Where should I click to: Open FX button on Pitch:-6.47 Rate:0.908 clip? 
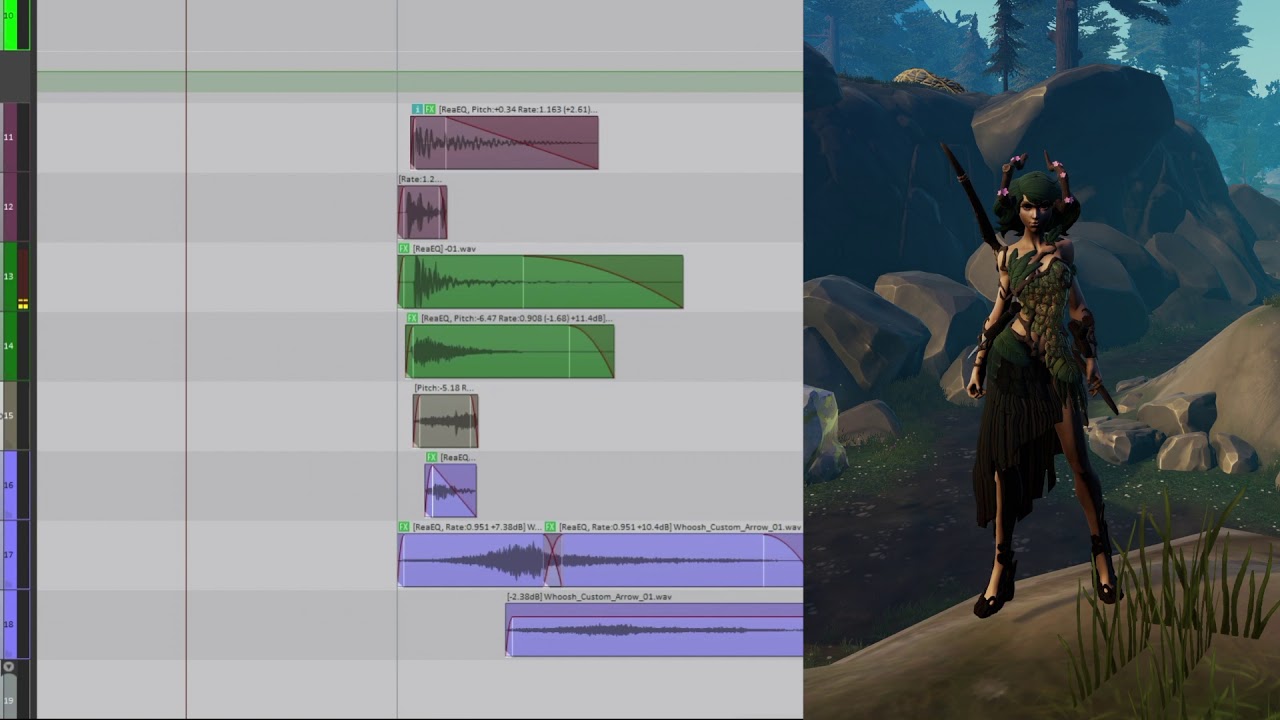[412, 318]
